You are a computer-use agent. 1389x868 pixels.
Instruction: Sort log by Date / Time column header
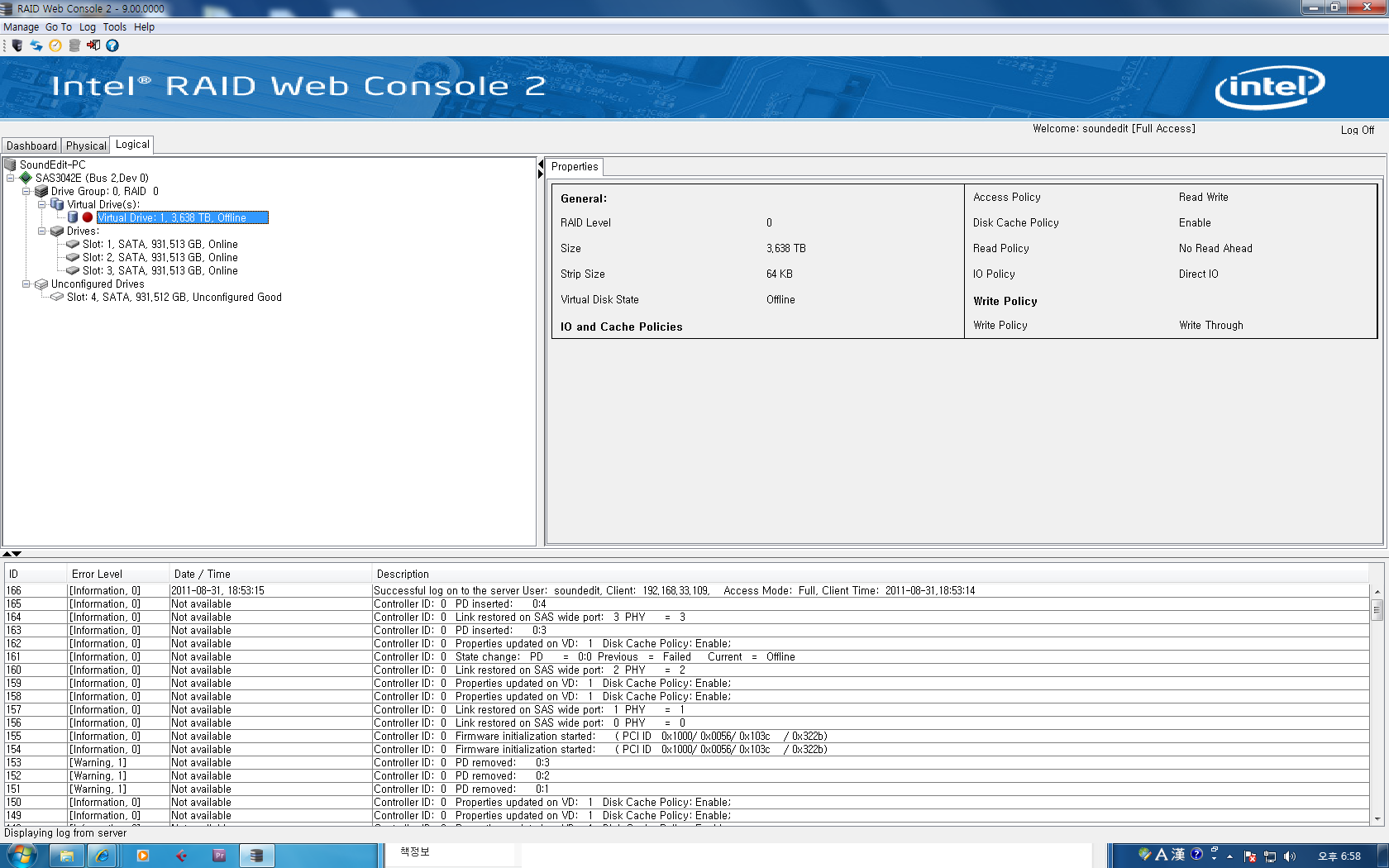pyautogui.click(x=270, y=574)
